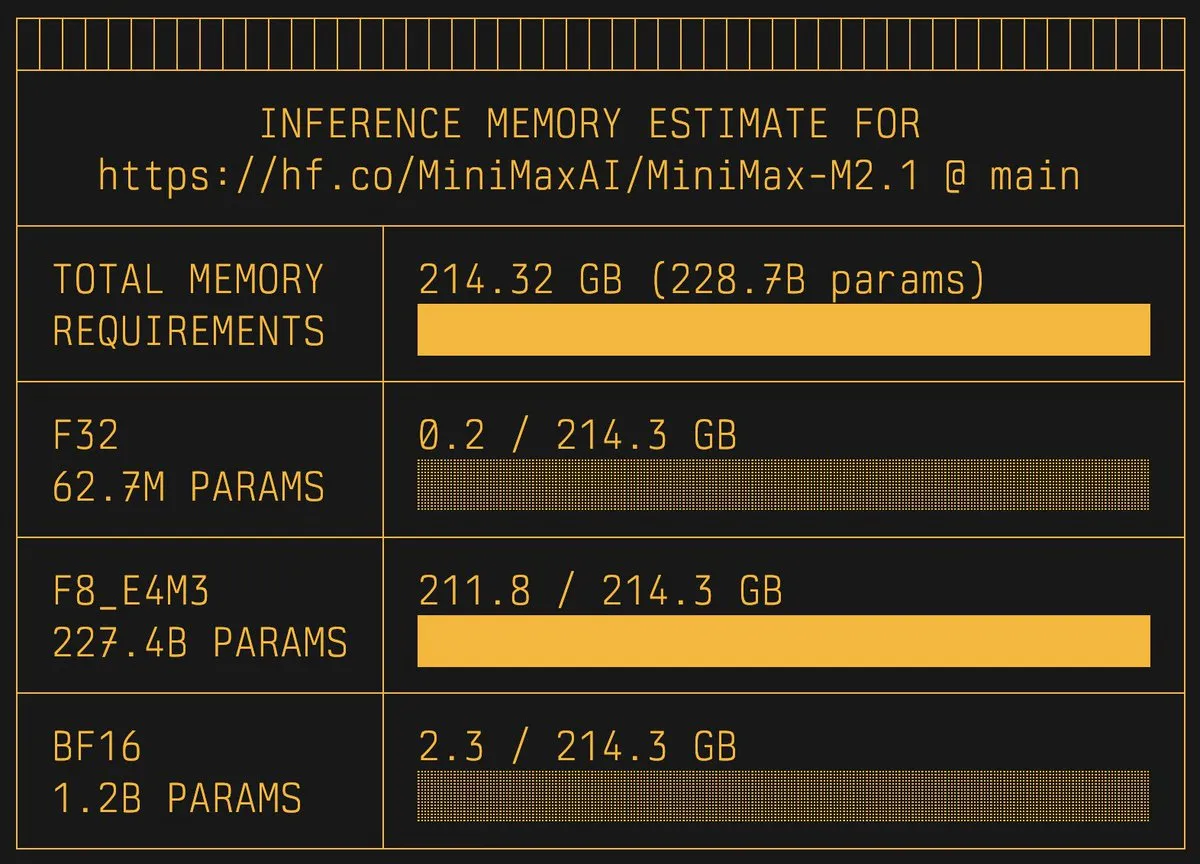Image resolution: width=1200 pixels, height=864 pixels.
Task: Click the 1.2B PARAMS text
Action: (x=177, y=798)
